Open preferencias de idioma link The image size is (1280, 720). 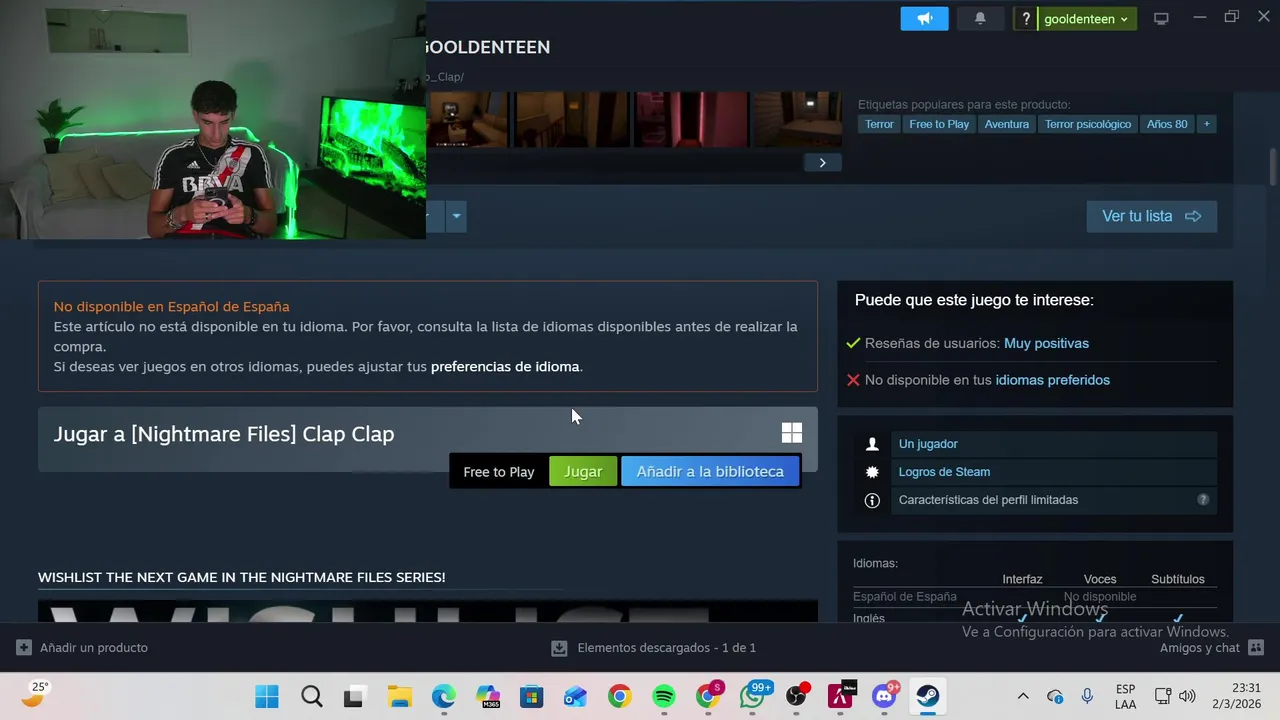(x=505, y=367)
